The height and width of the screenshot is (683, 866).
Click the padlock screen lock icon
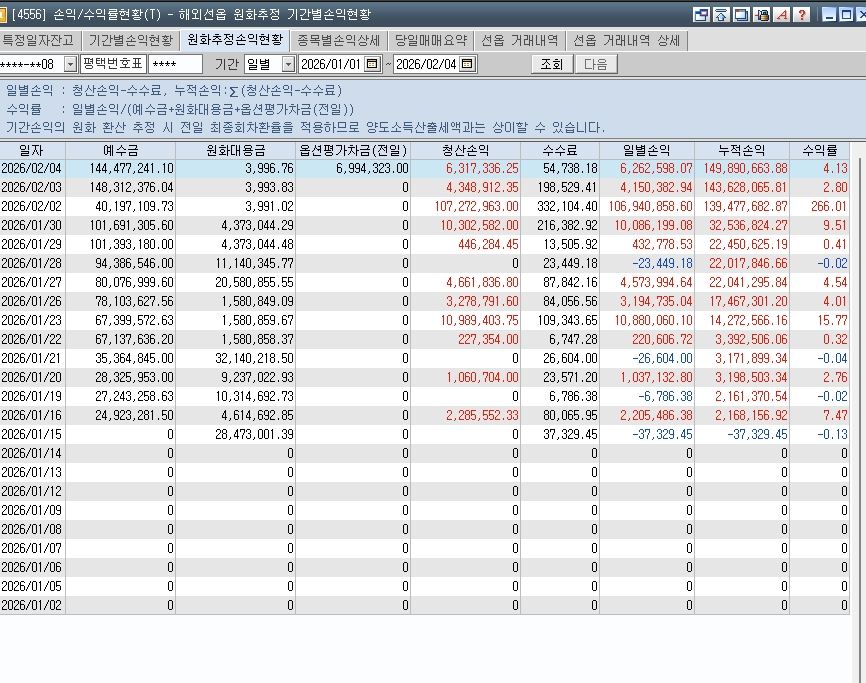[762, 14]
